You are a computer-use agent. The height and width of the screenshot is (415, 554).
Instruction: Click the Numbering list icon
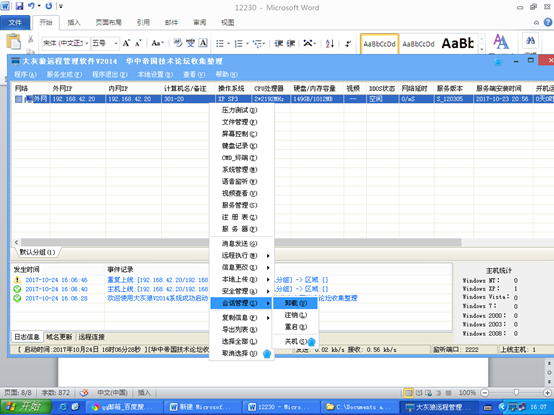pos(239,43)
